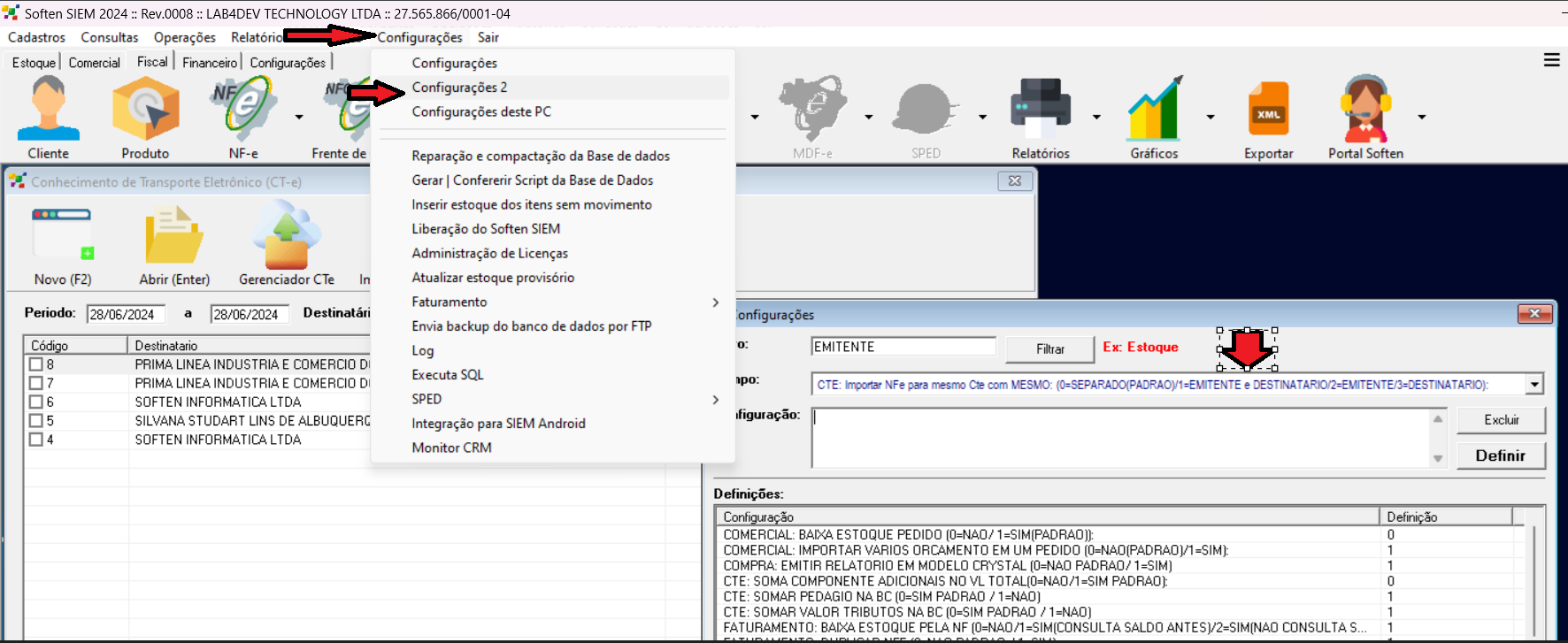Expand the Relatórios dropdown arrow

click(x=1096, y=117)
